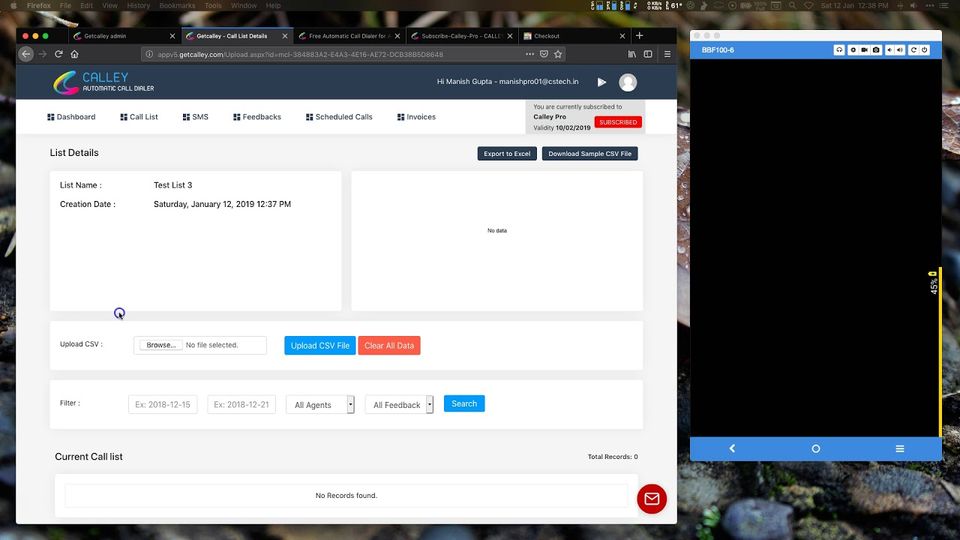Screen dimensions: 960x540
Task: Open the Scheduled Calls nav item
Action: point(339,117)
